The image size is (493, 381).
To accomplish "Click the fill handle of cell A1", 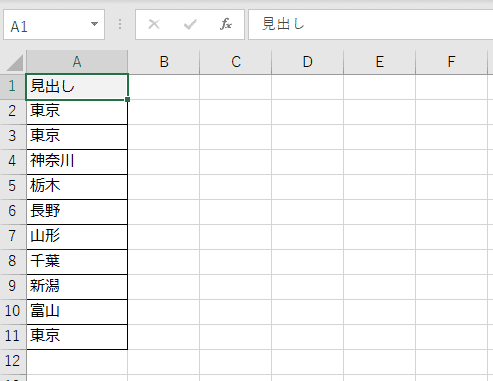I will coord(128,99).
